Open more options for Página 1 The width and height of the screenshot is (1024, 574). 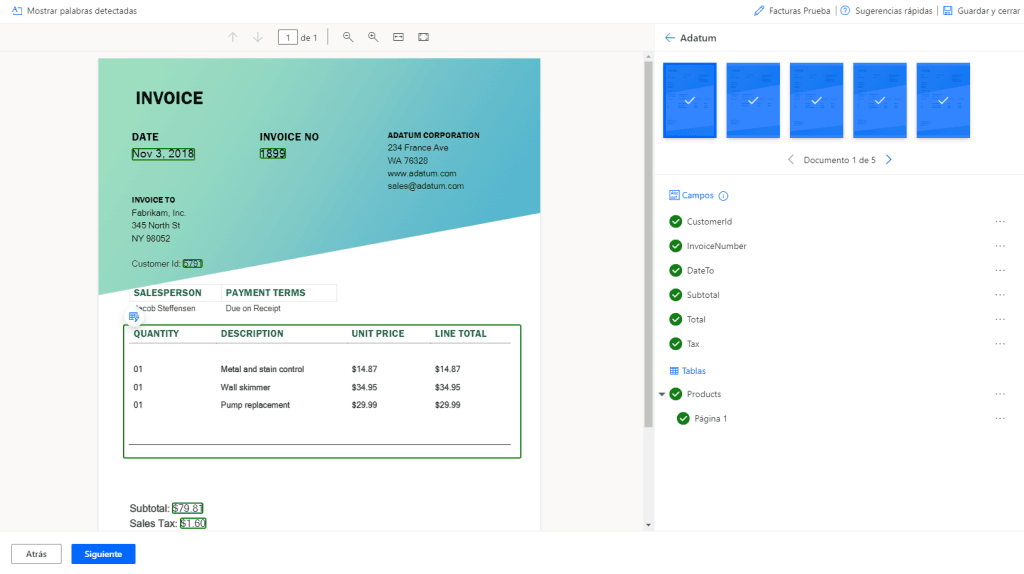coord(1000,419)
